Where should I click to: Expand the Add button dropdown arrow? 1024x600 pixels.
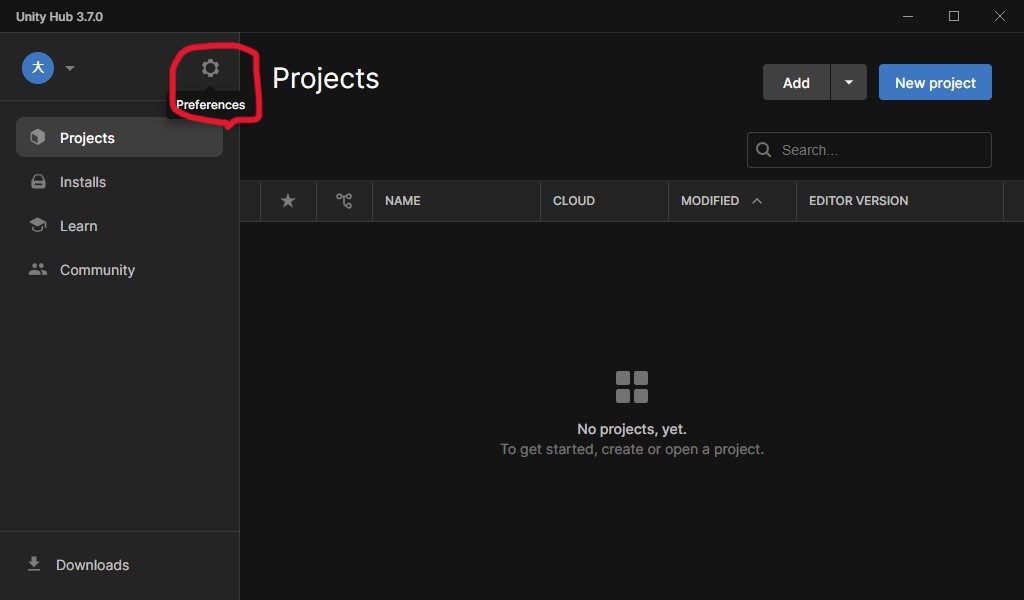click(848, 83)
